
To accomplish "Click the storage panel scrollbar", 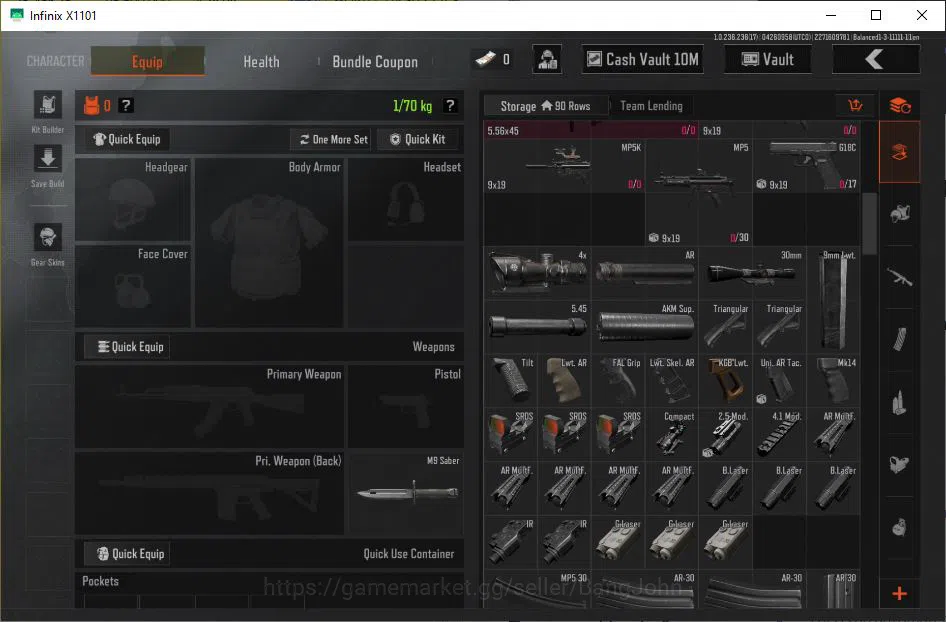I will [x=869, y=224].
